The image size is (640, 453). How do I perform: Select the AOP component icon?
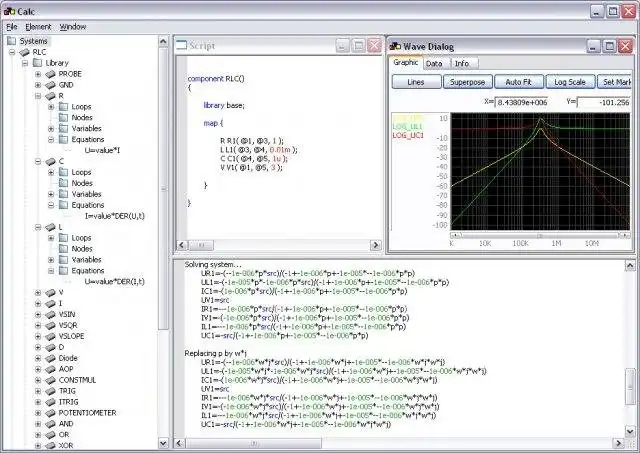coord(49,368)
